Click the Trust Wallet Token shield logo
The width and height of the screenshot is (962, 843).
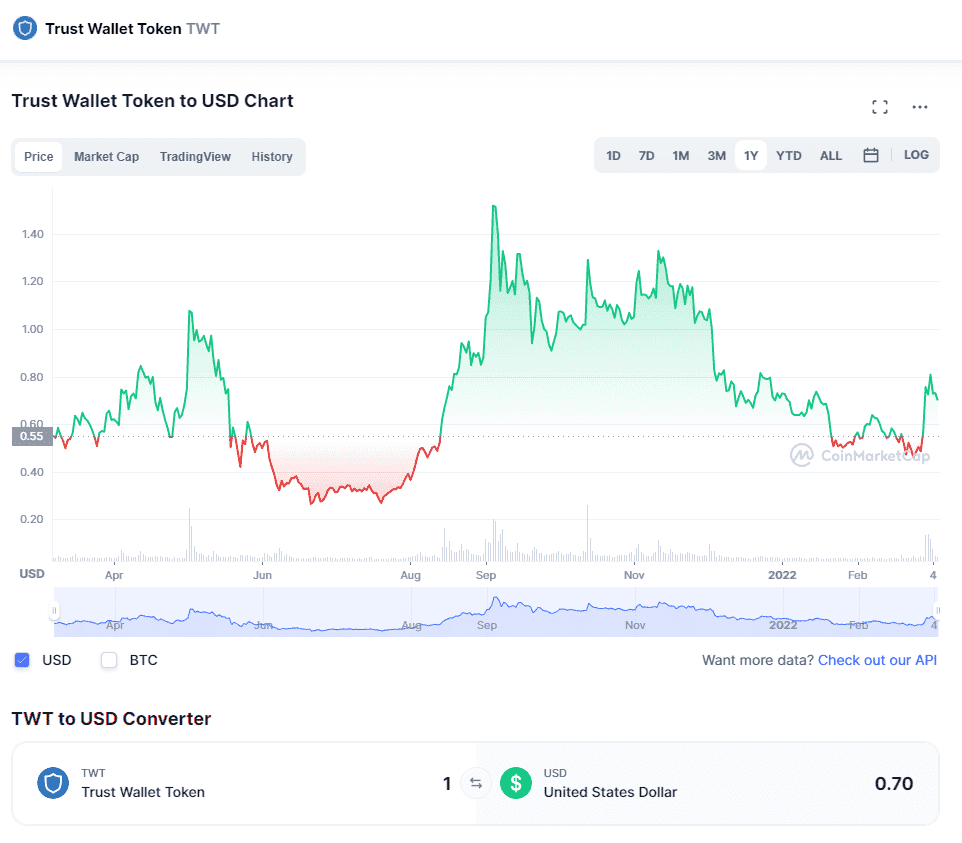coord(24,28)
